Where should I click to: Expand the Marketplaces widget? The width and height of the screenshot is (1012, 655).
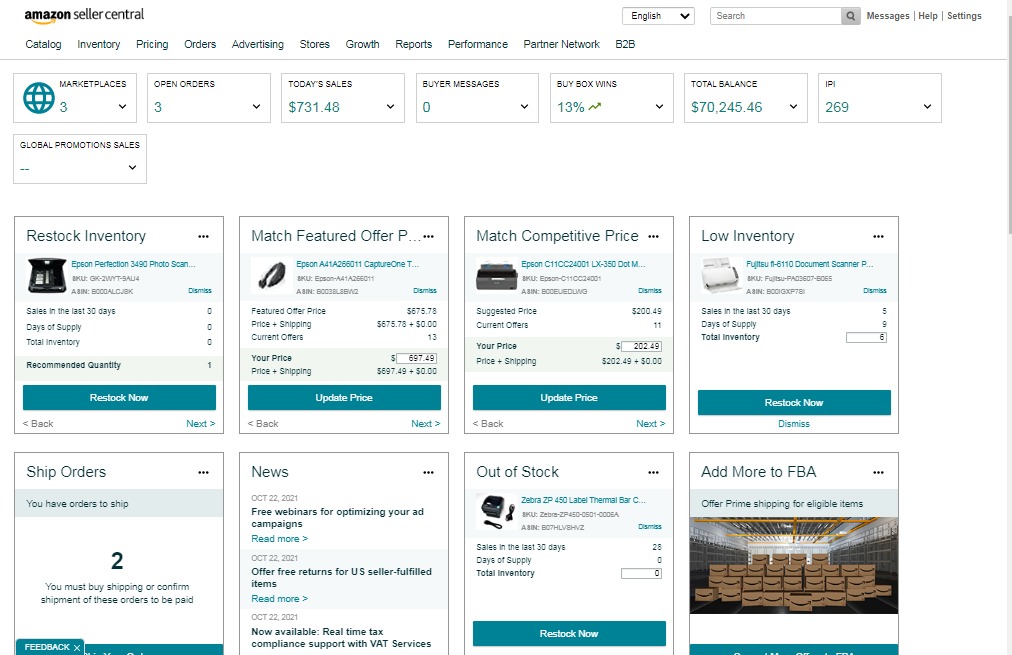pyautogui.click(x=122, y=106)
